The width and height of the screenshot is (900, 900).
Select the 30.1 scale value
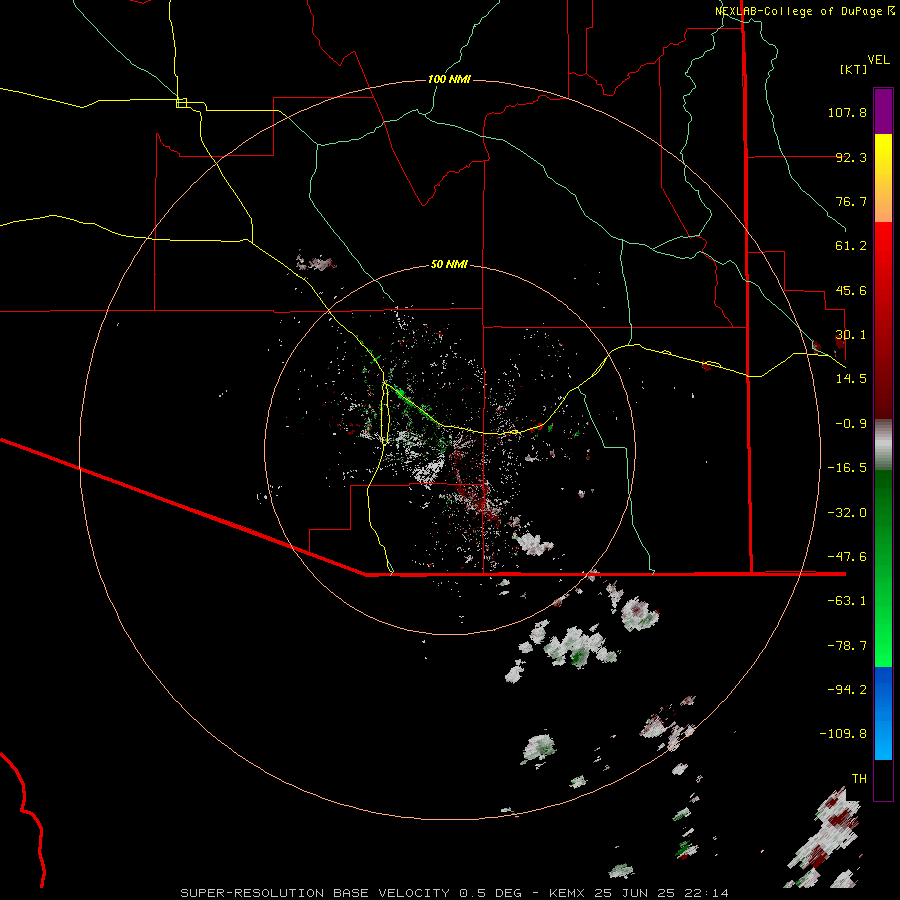[851, 335]
